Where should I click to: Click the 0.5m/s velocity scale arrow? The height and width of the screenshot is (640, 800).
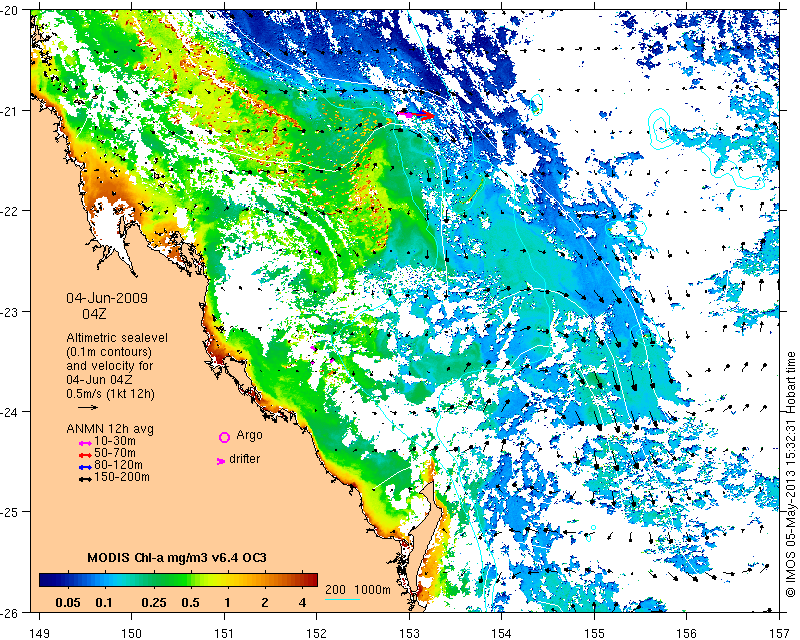click(x=88, y=407)
